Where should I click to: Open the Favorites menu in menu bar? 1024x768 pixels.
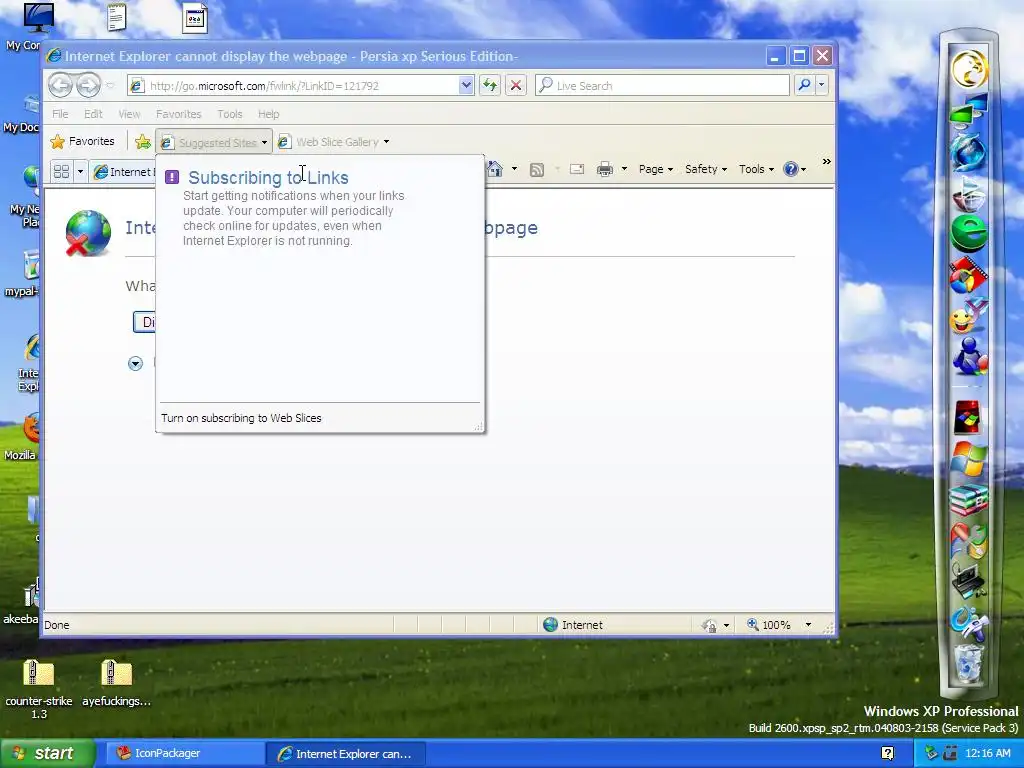click(x=178, y=114)
